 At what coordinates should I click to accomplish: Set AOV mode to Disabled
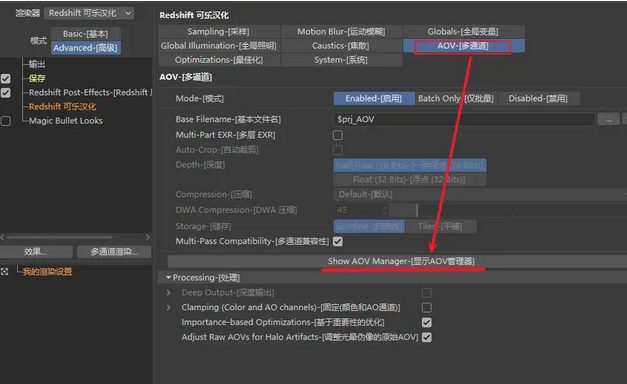pos(538,98)
